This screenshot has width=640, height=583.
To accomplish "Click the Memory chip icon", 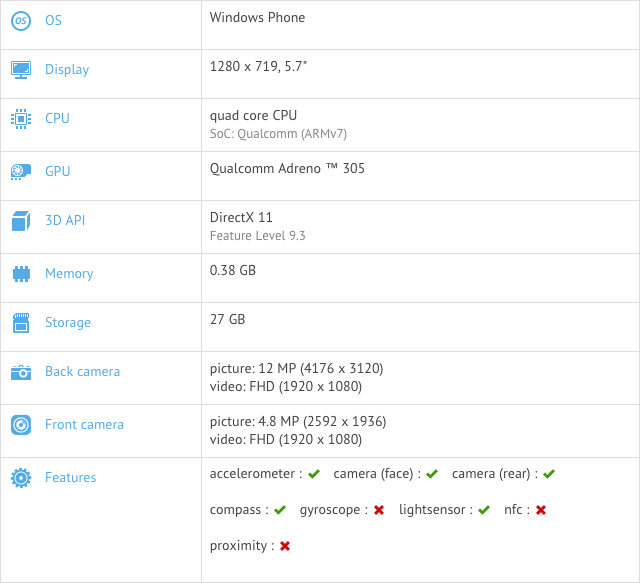I will coord(21,274).
